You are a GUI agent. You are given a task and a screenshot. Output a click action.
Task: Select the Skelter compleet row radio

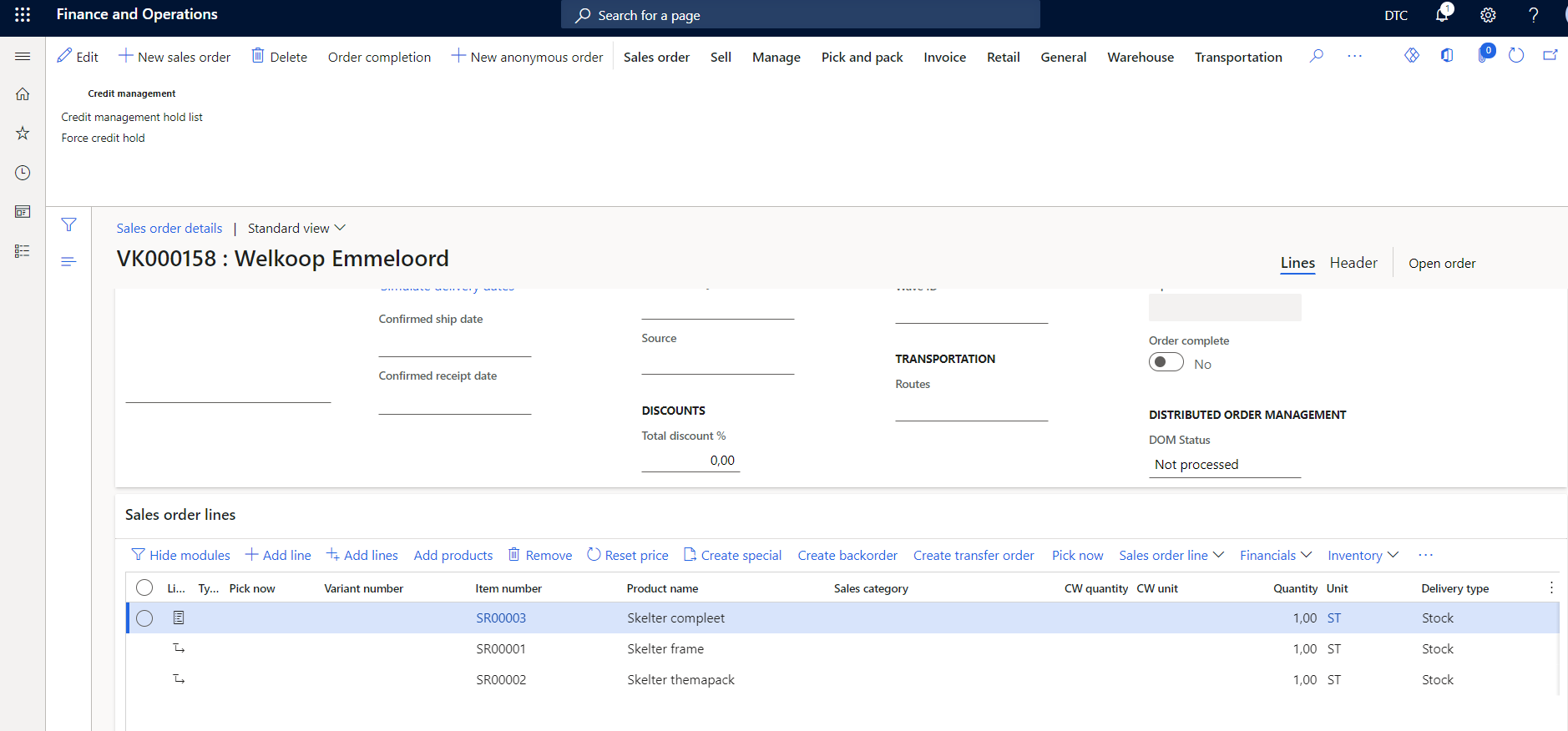pyautogui.click(x=144, y=618)
